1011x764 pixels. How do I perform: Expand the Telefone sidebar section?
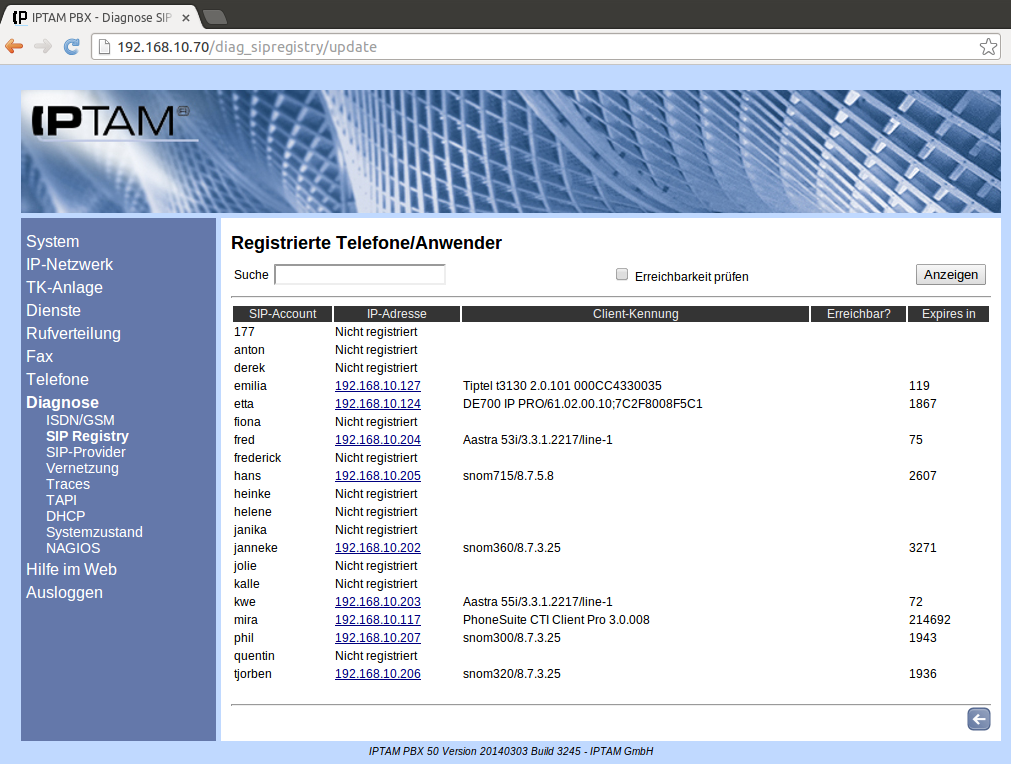coord(57,380)
